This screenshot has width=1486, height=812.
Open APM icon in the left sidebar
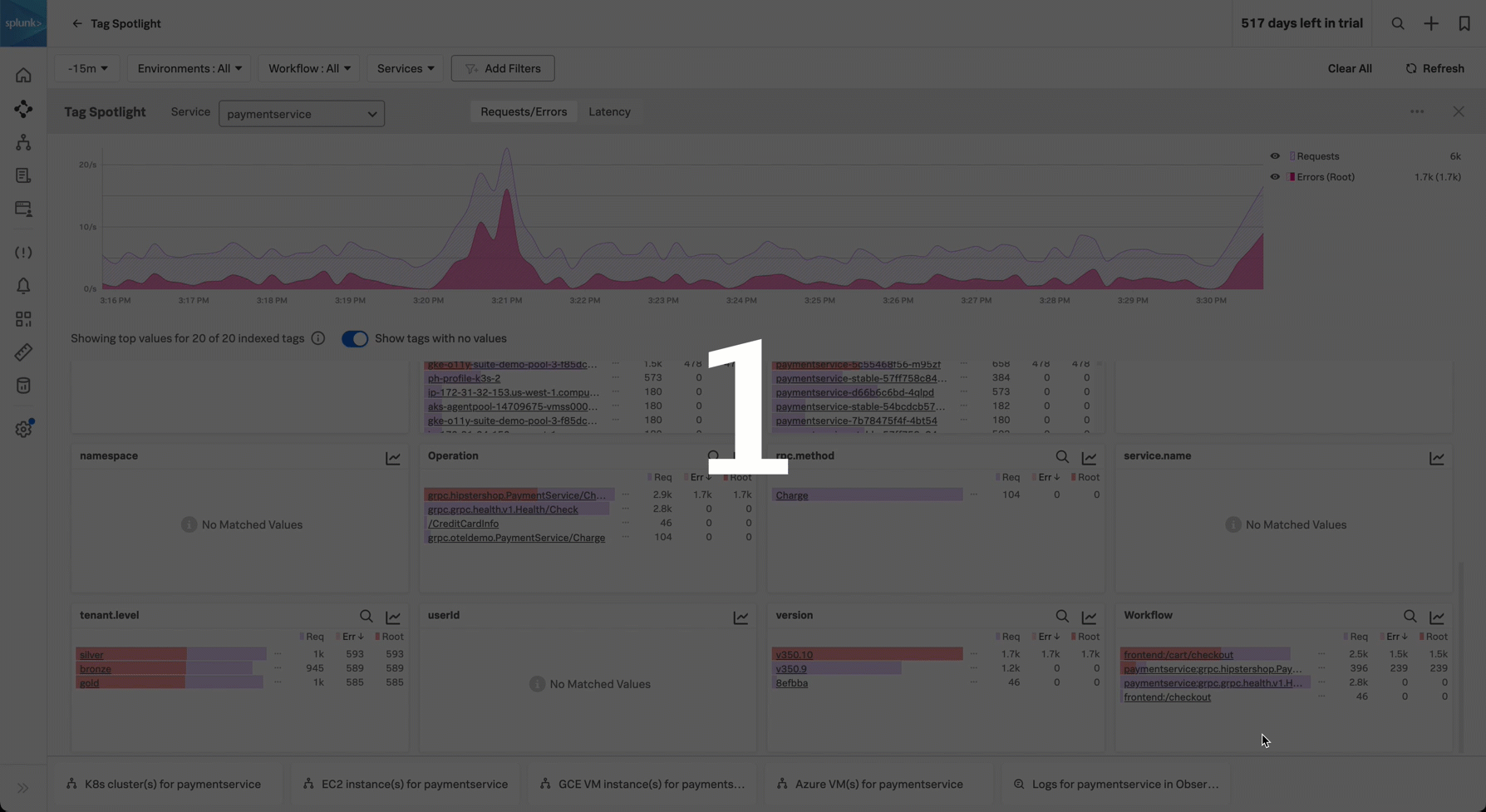point(23,109)
